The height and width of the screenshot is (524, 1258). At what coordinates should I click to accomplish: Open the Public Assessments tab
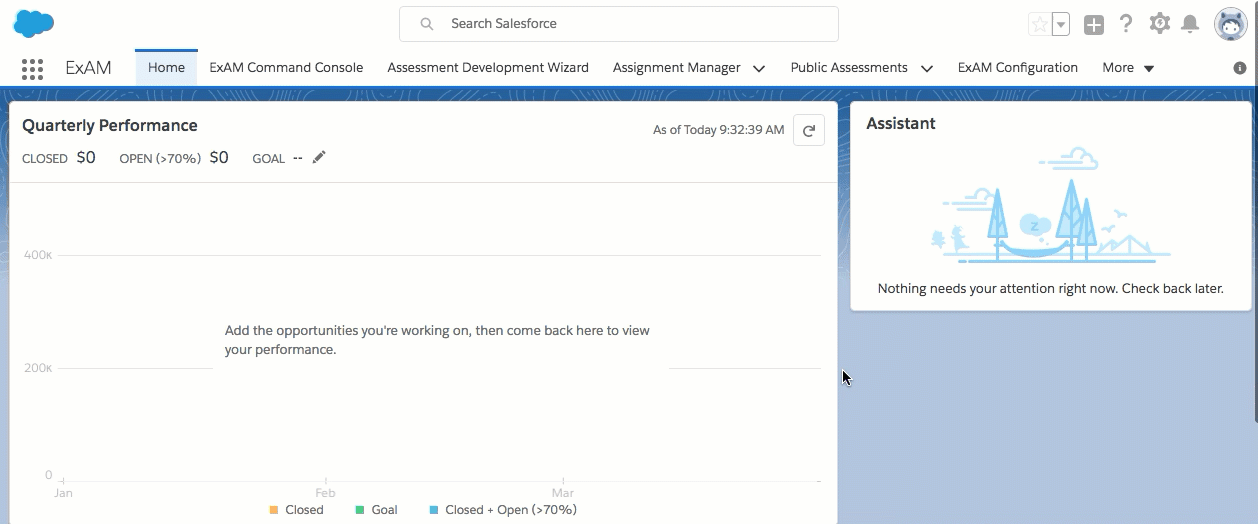(x=849, y=68)
